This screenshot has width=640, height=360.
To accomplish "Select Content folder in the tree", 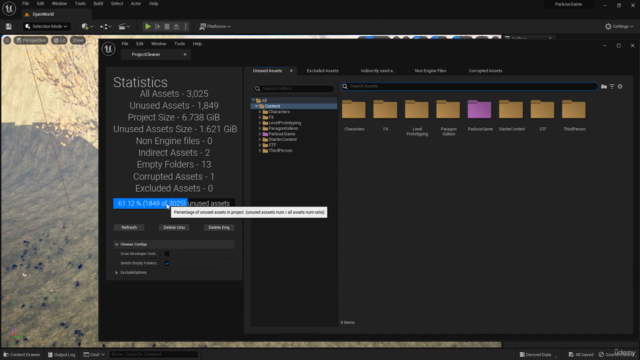I will (x=272, y=106).
